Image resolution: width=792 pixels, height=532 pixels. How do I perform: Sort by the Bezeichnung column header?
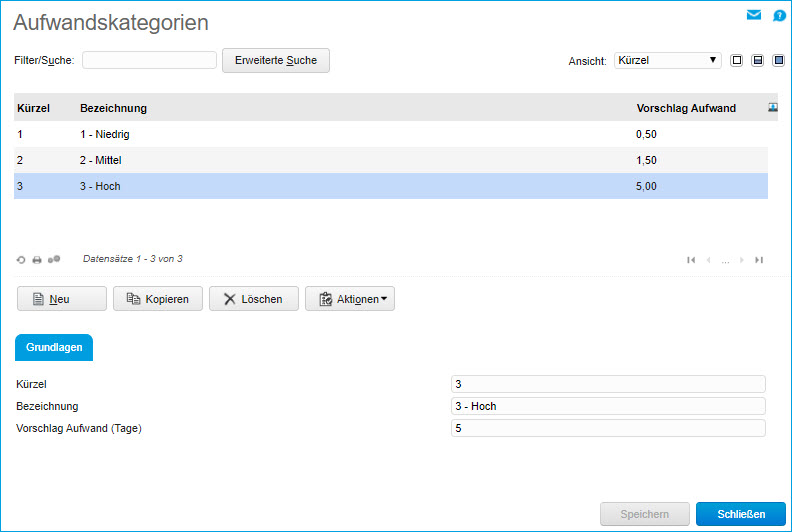tap(113, 108)
